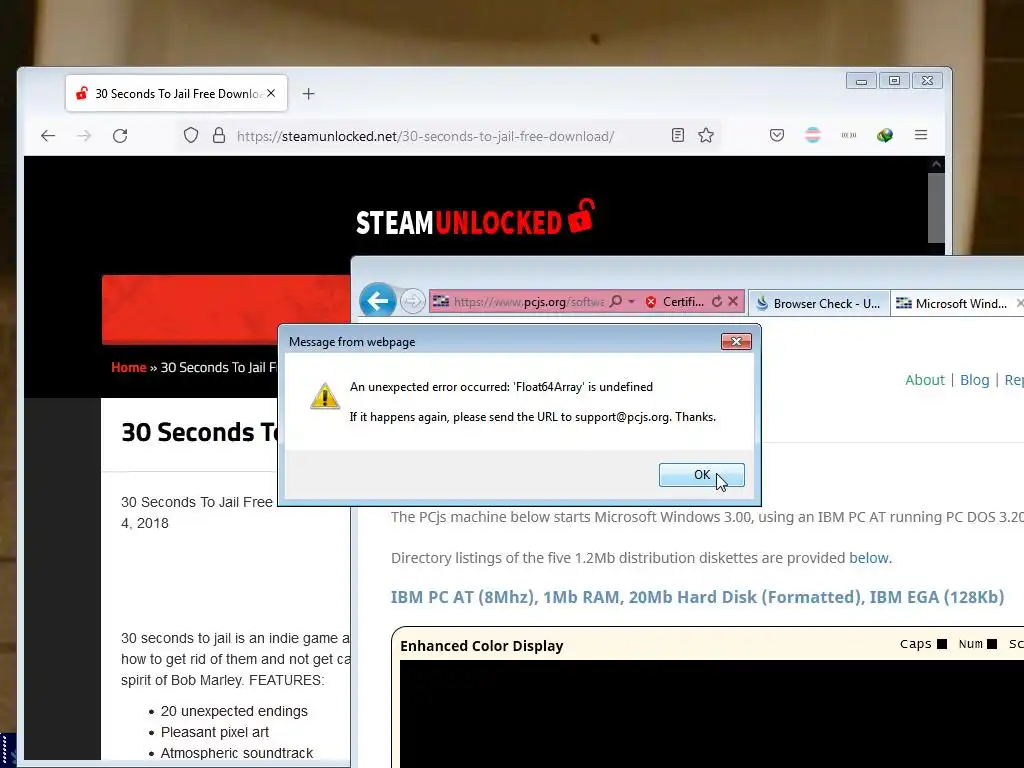Click the pcjs.org favicon in IE address bar
1024x768 pixels.
click(441, 301)
